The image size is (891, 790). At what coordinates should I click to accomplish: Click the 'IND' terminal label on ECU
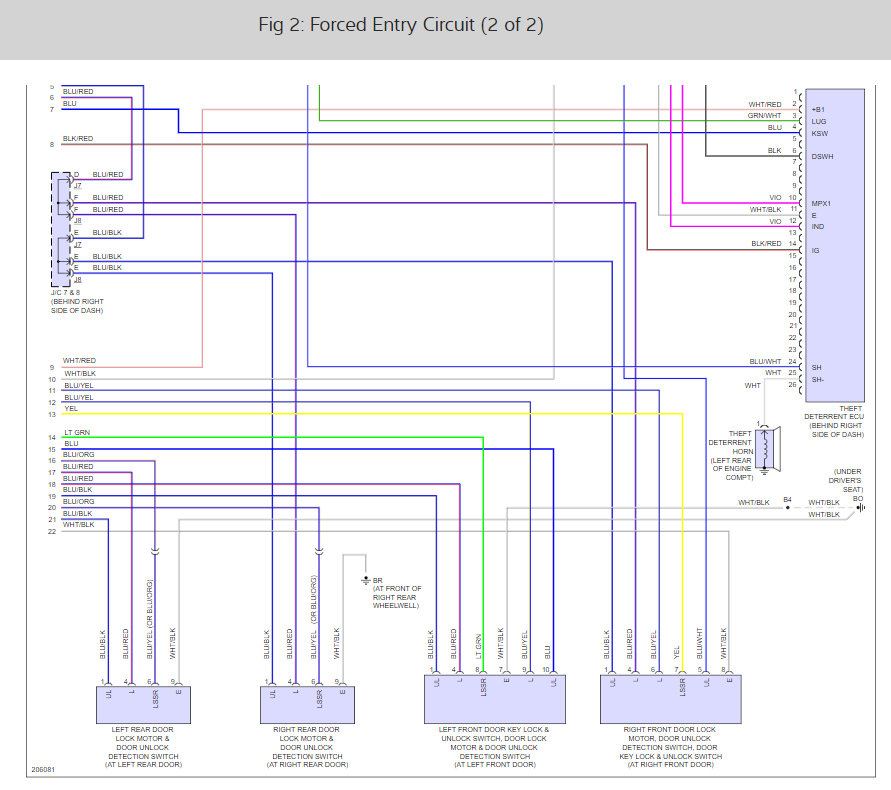[x=818, y=227]
